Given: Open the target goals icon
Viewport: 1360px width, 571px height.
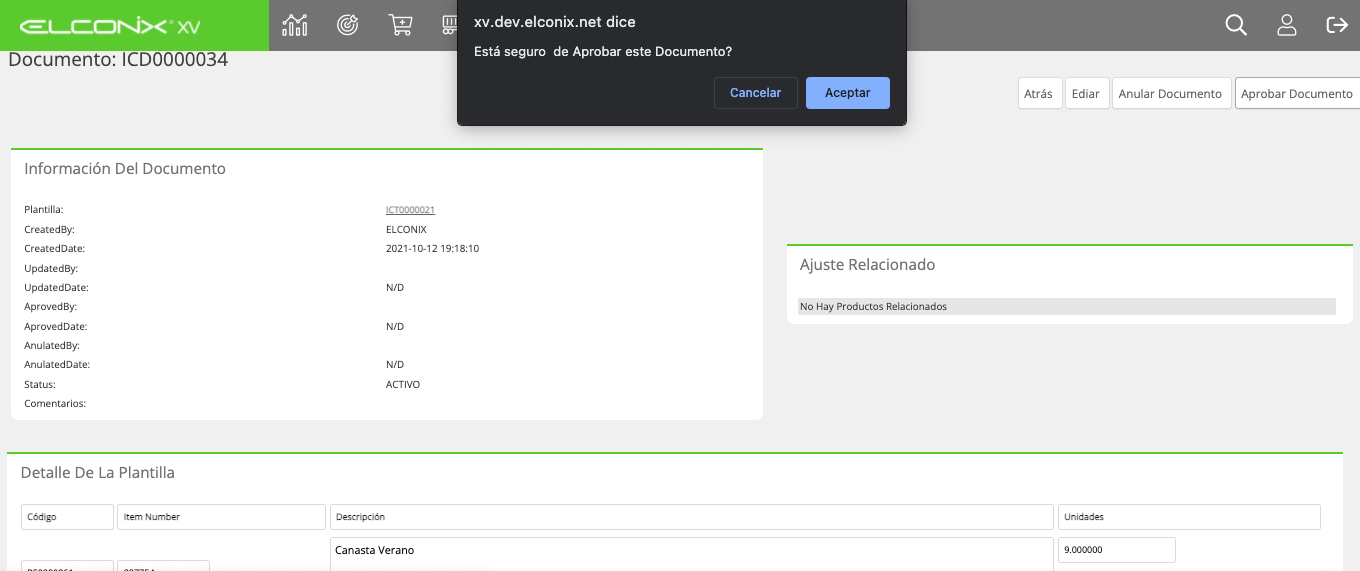Looking at the screenshot, I should (347, 25).
